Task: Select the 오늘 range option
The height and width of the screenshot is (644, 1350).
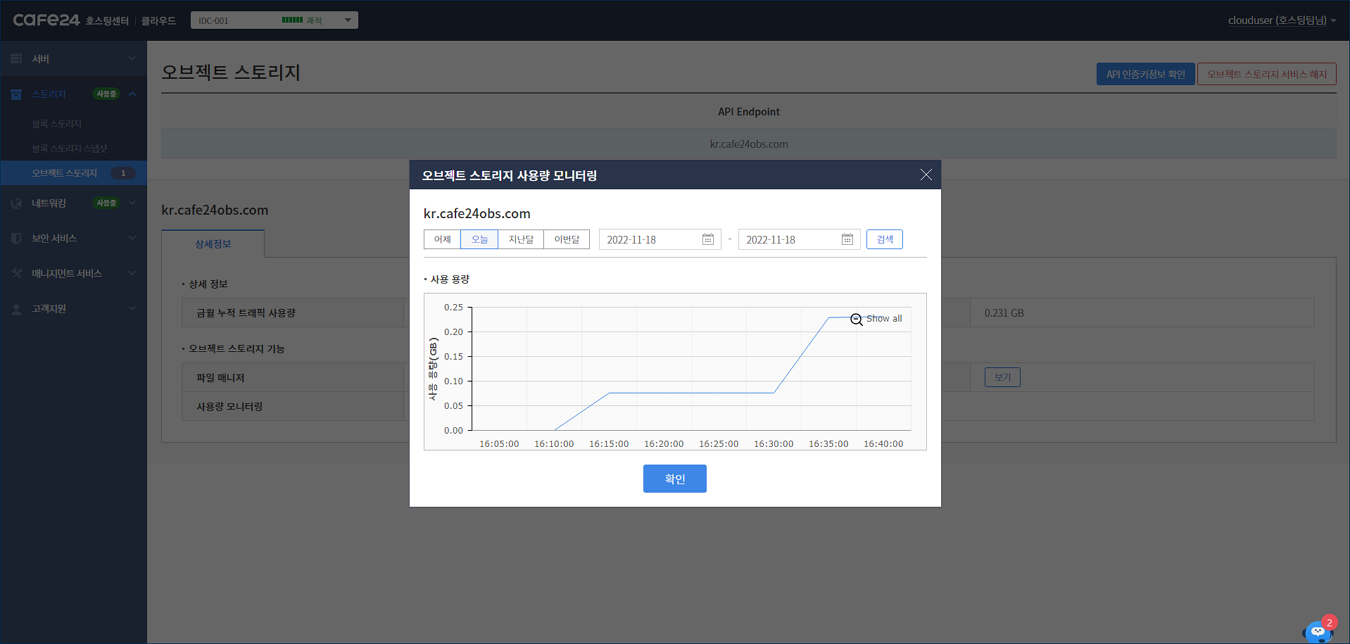Action: pos(479,240)
